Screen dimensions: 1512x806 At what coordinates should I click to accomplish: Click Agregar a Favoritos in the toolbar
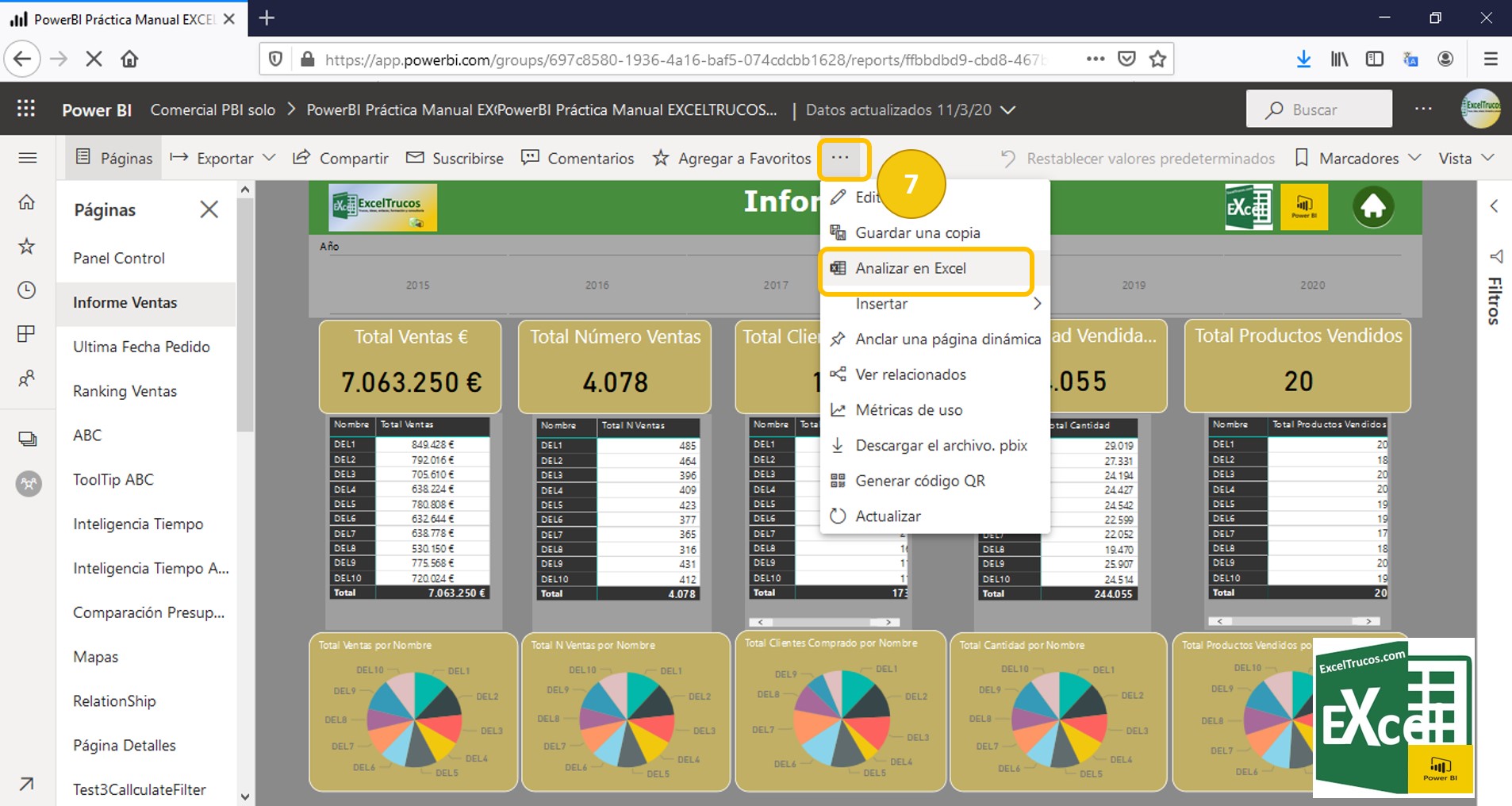731,158
